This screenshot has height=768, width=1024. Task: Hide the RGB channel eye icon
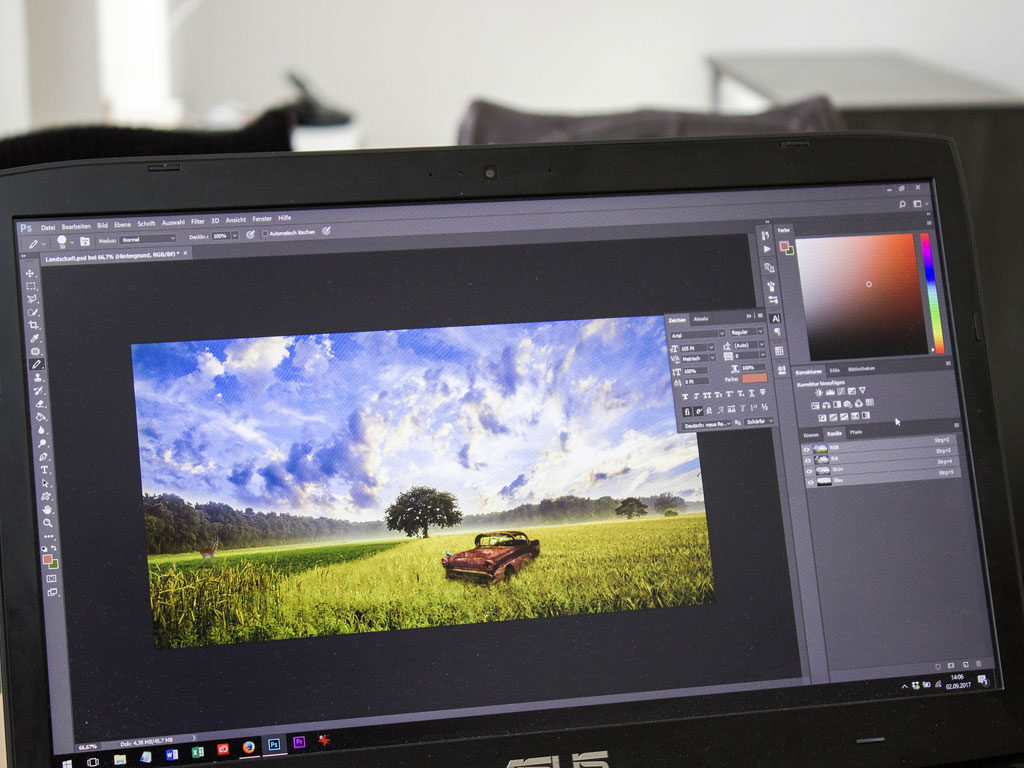(x=807, y=450)
